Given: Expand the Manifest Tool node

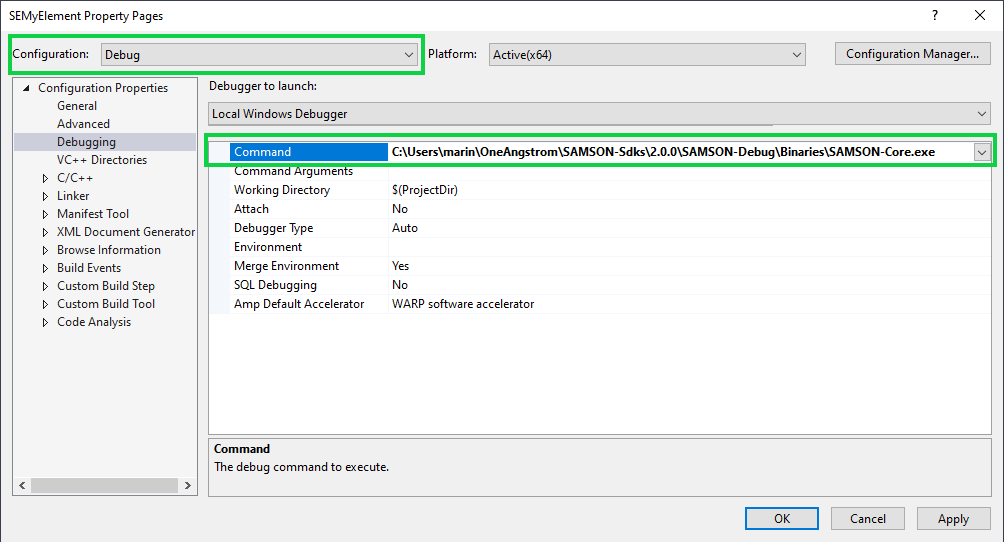Looking at the screenshot, I should 45,214.
